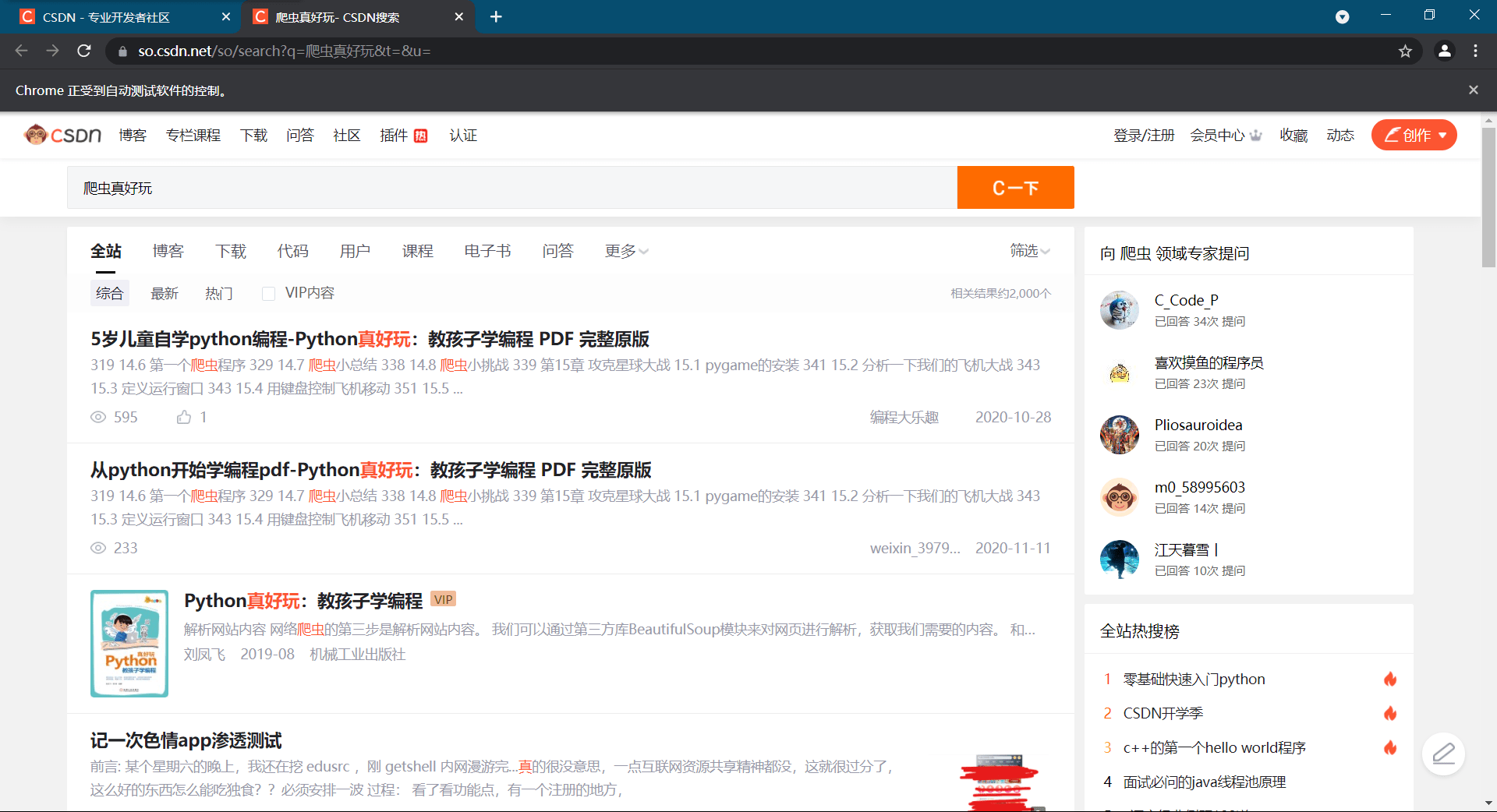The image size is (1497, 812).
Task: Open 认证 in navigation bar
Action: (x=463, y=135)
